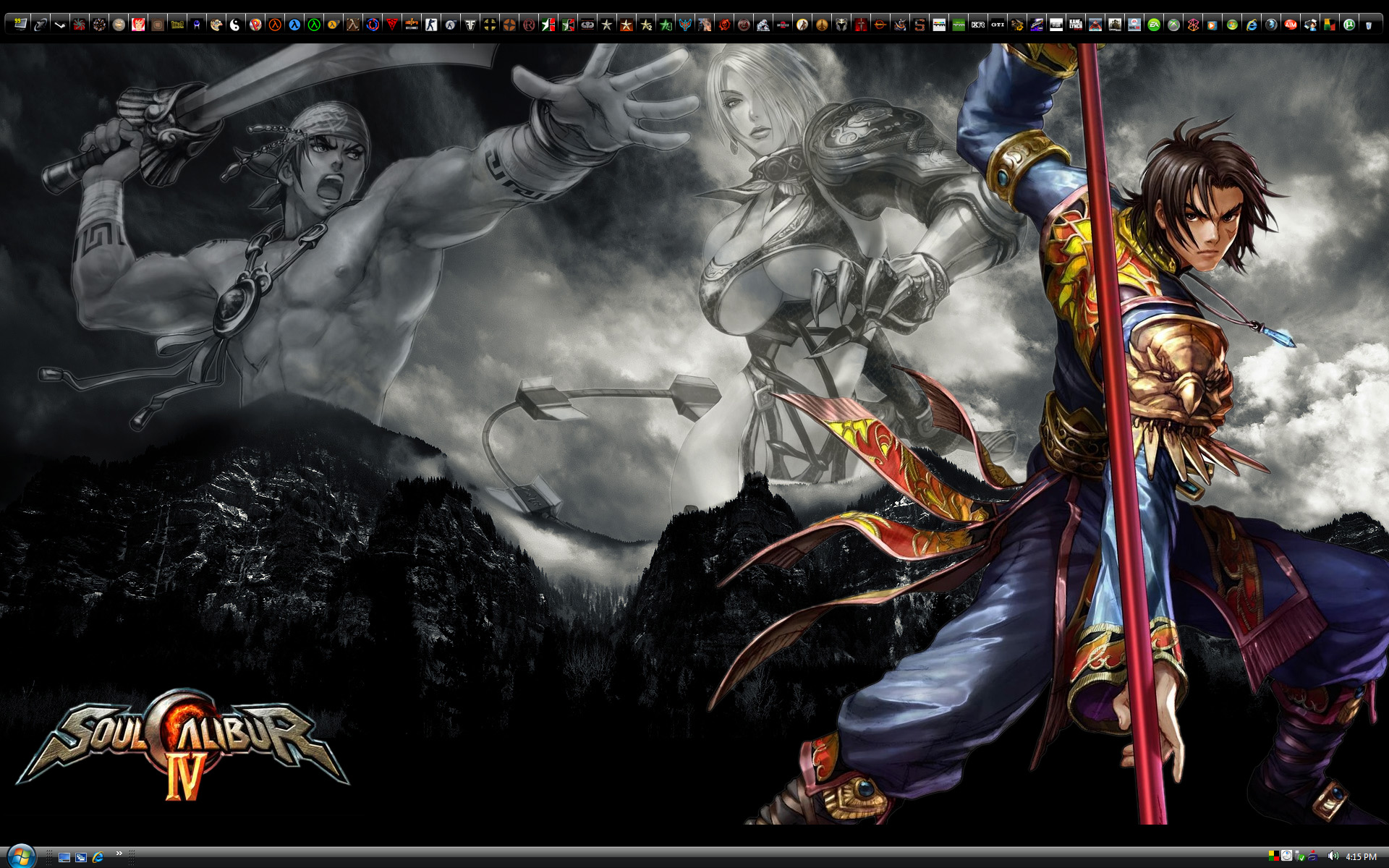Launch Steam from the top dock
This screenshot has width=1389, height=868.
(59, 25)
